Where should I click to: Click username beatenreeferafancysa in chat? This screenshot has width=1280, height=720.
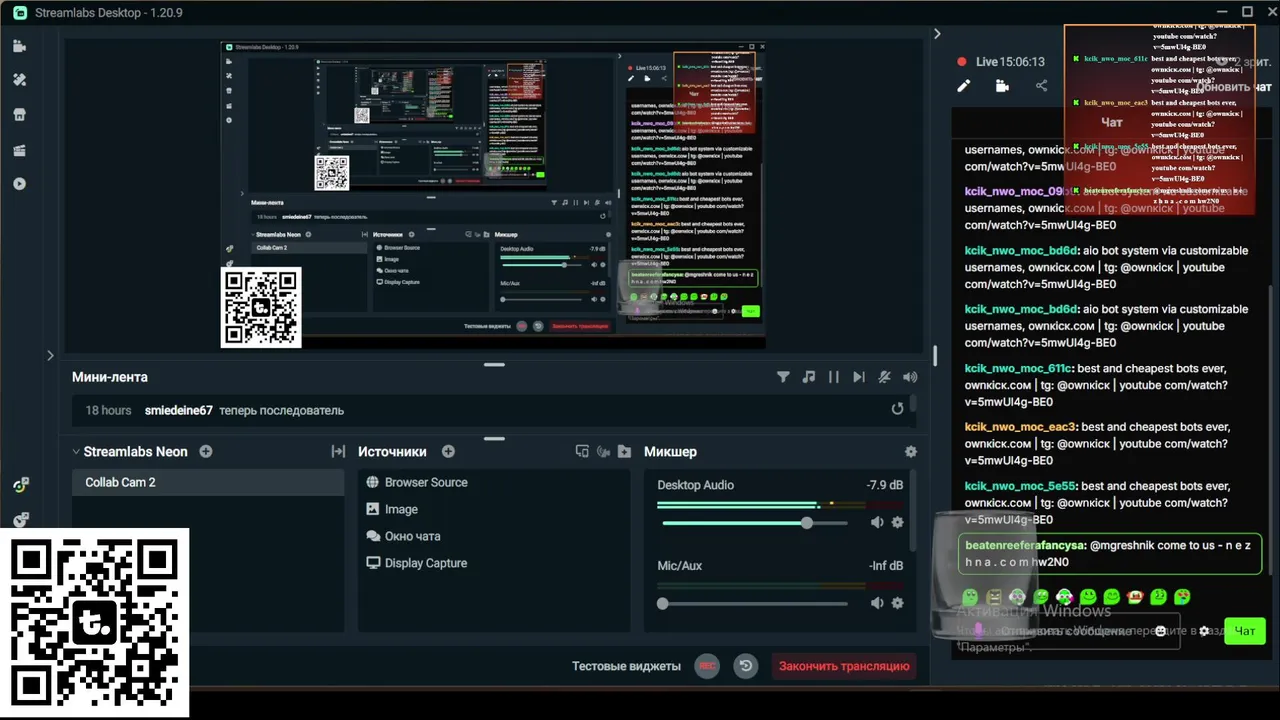point(1025,545)
